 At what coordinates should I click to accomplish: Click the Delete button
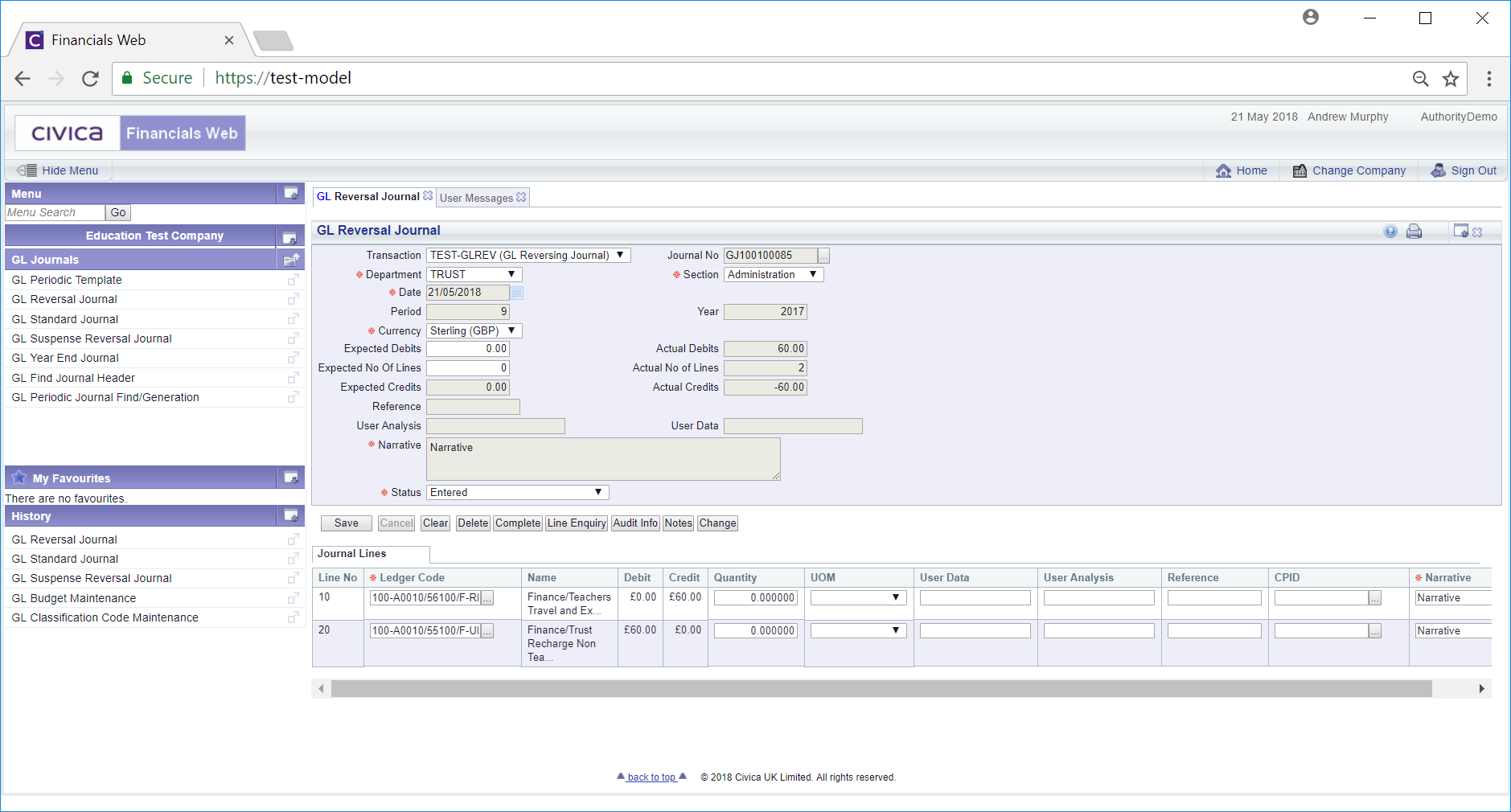pos(473,523)
